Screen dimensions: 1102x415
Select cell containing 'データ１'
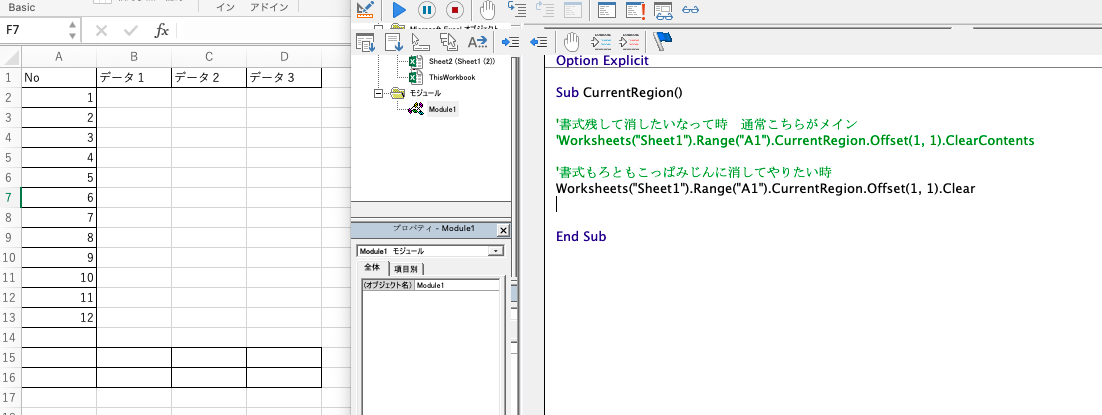click(134, 78)
